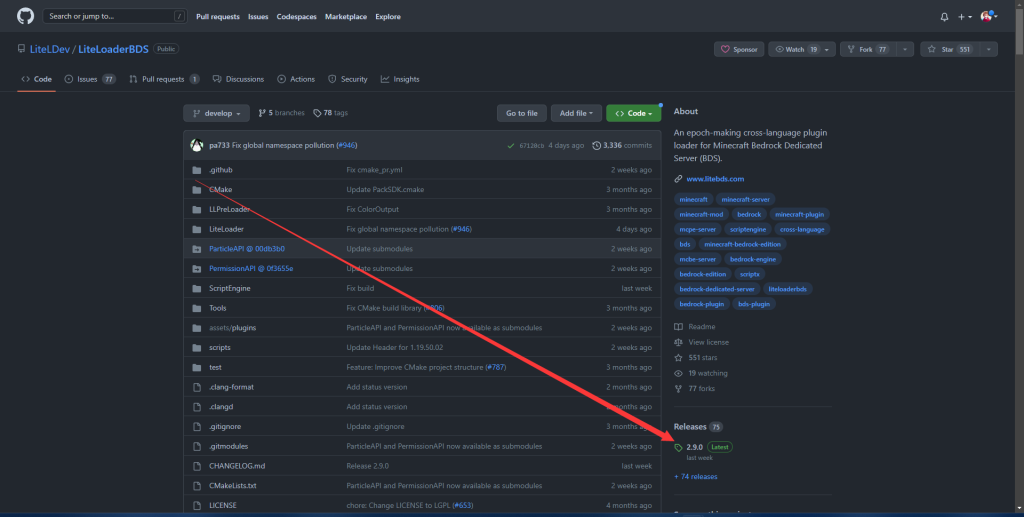Click the Watch button
Viewport: 1024px width, 517px height.
click(x=795, y=49)
